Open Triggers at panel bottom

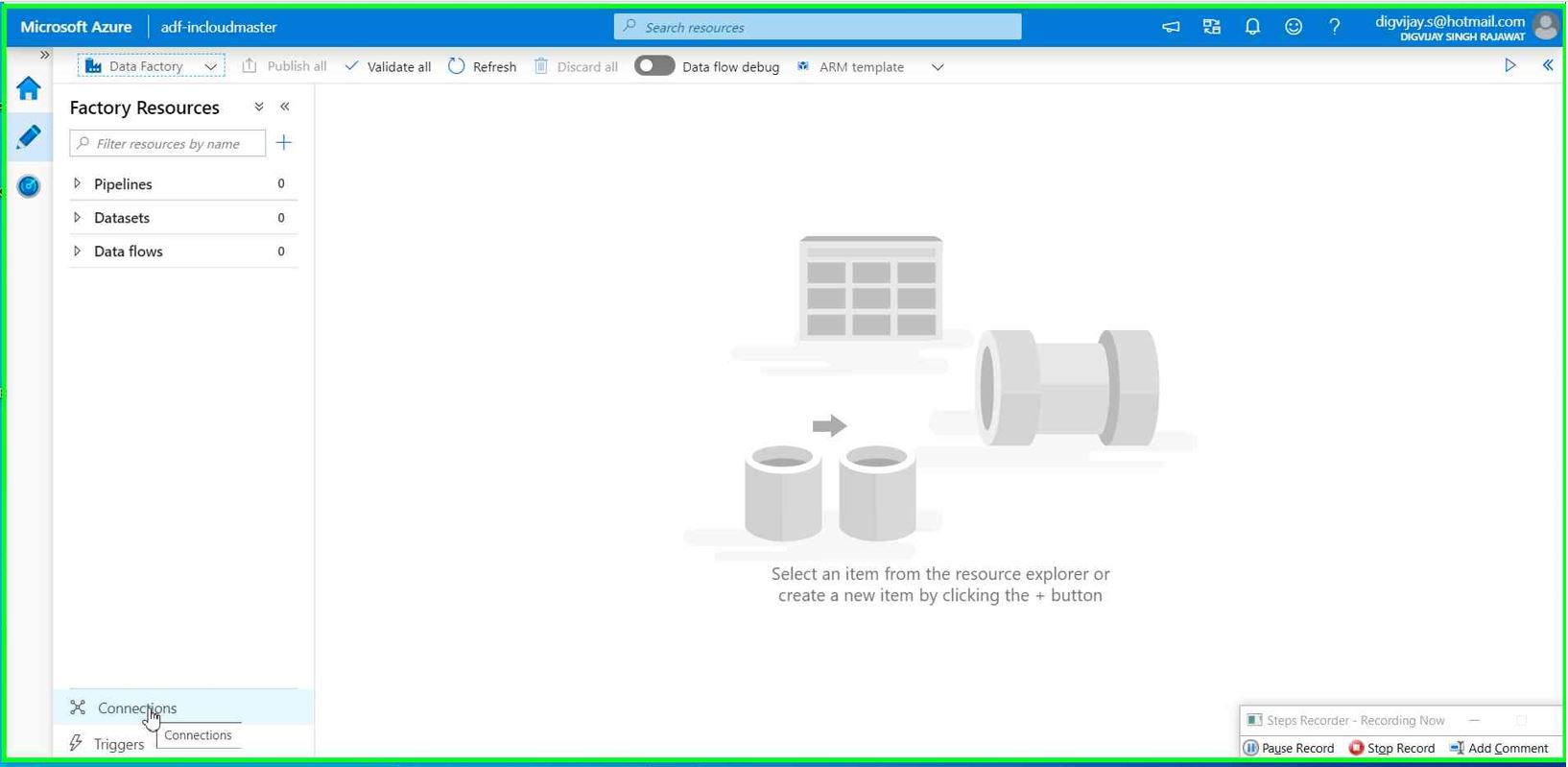point(119,744)
